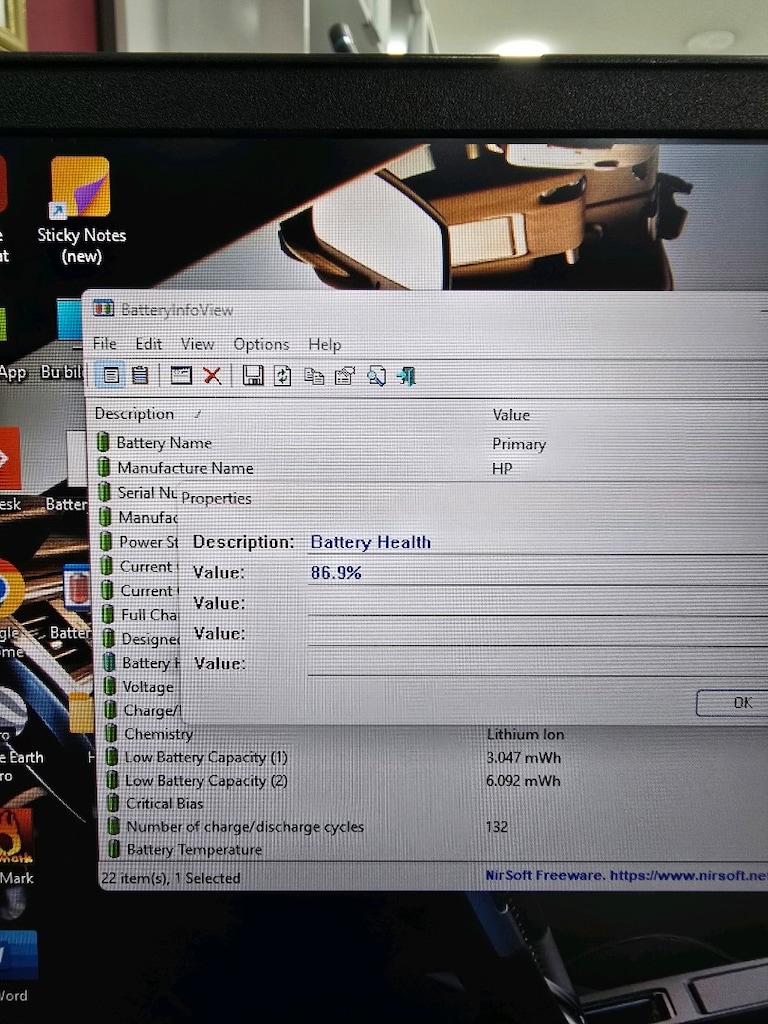Click the 86.9% value field

tap(537, 573)
